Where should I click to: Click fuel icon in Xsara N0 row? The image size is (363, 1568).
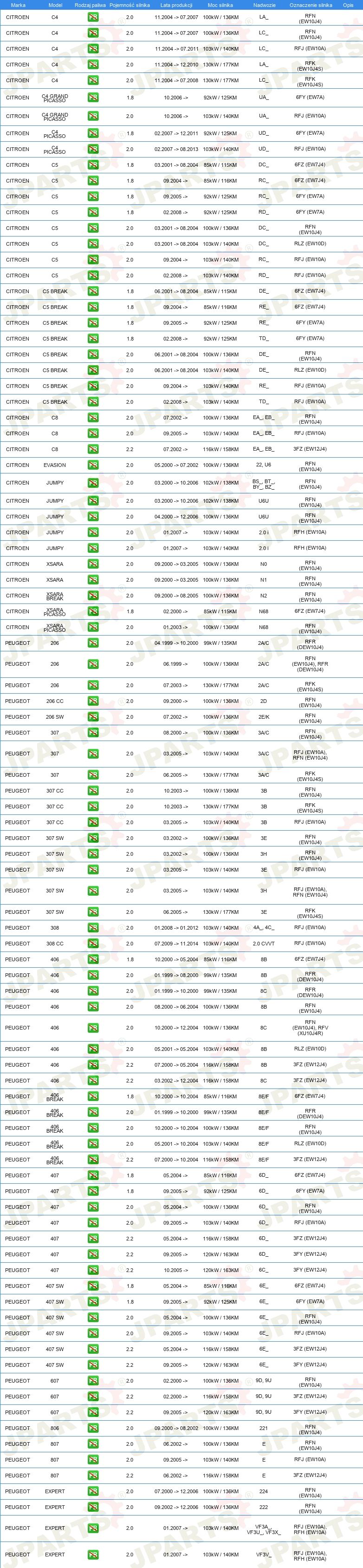point(93,564)
